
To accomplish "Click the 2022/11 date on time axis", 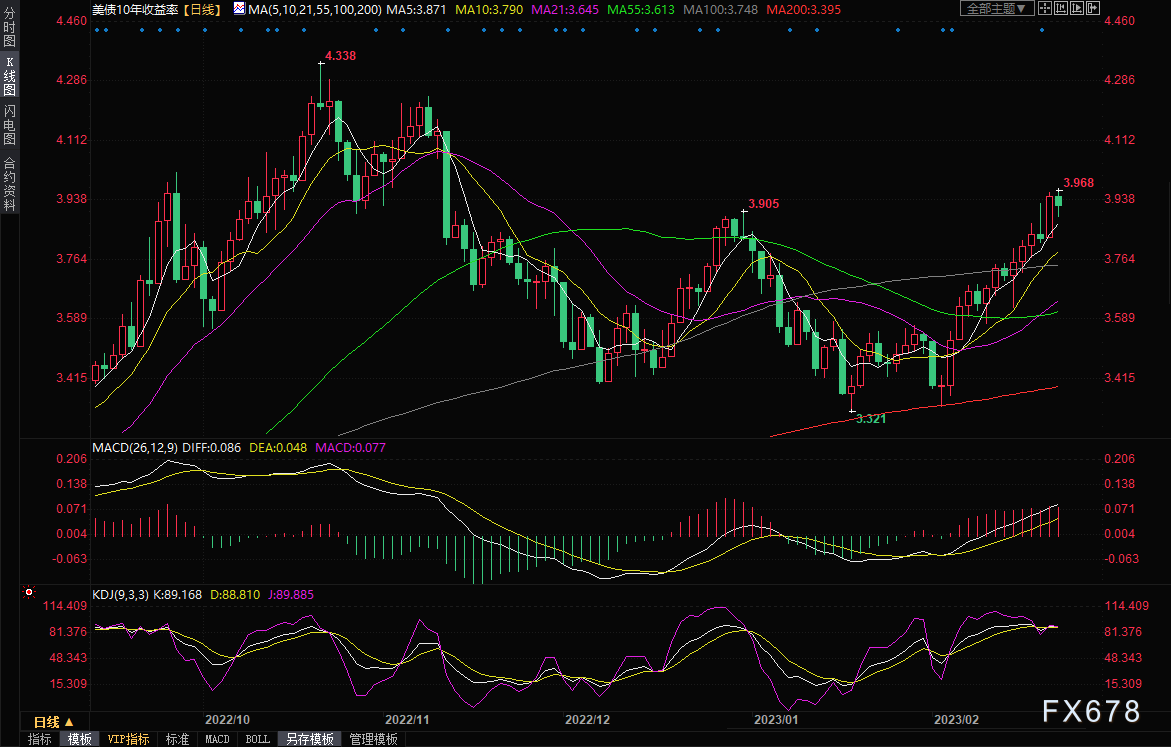I will pyautogui.click(x=407, y=719).
